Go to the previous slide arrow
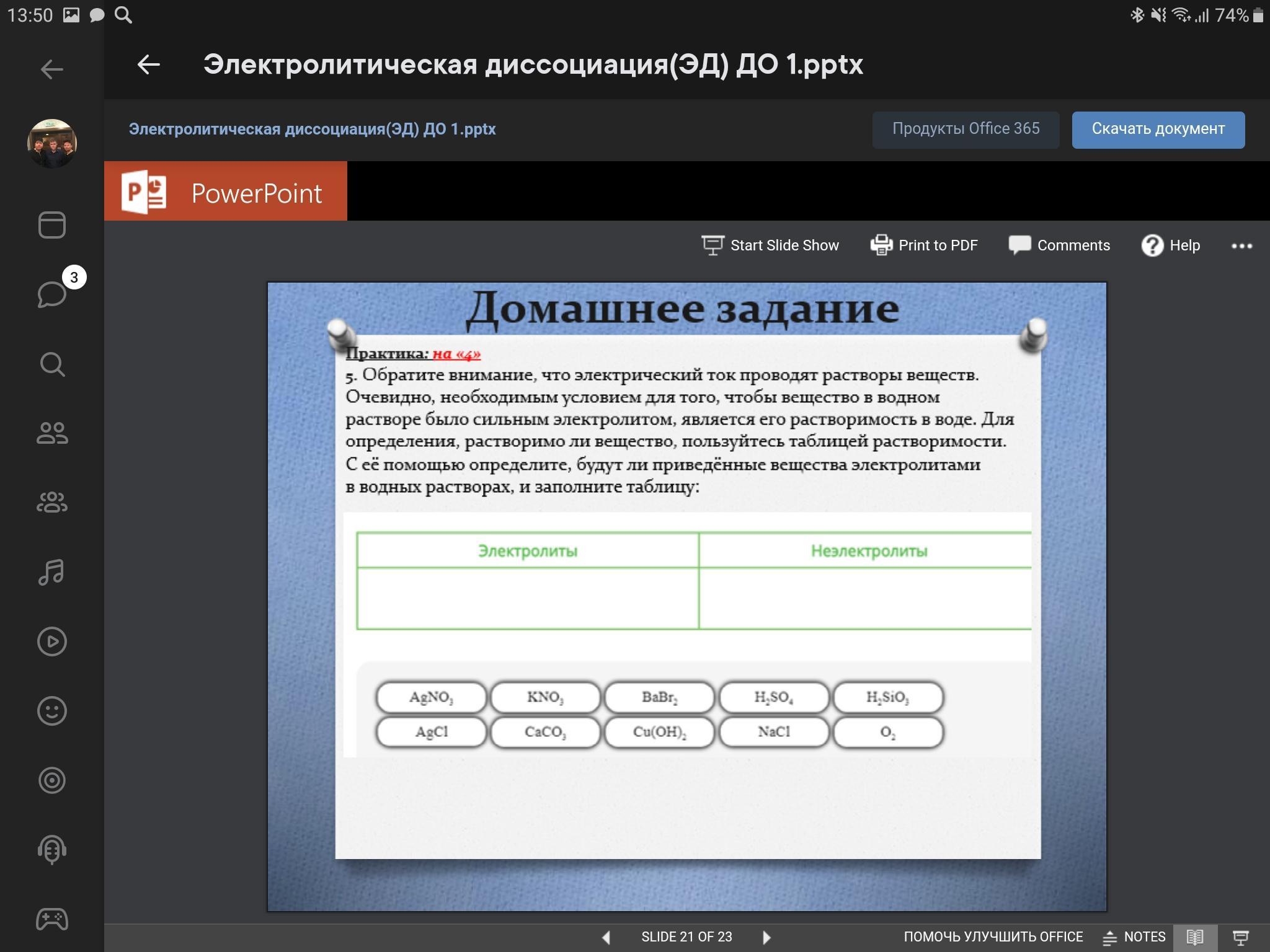This screenshot has width=1270, height=952. pos(606,937)
